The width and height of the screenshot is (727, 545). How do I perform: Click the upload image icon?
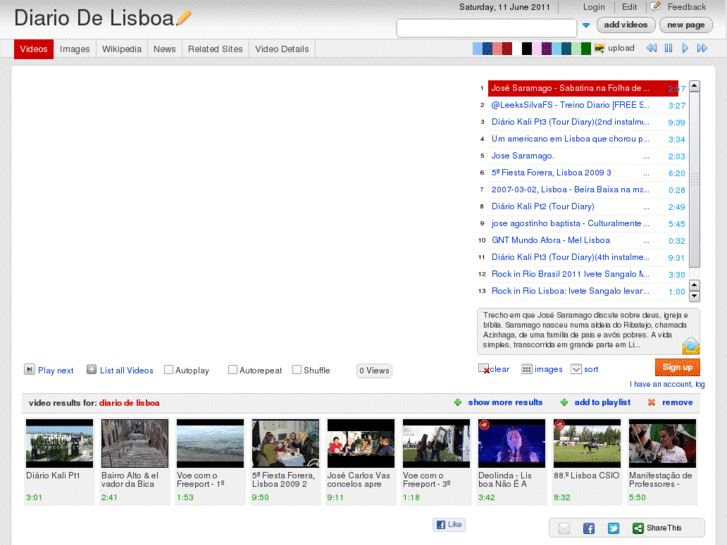(x=599, y=48)
